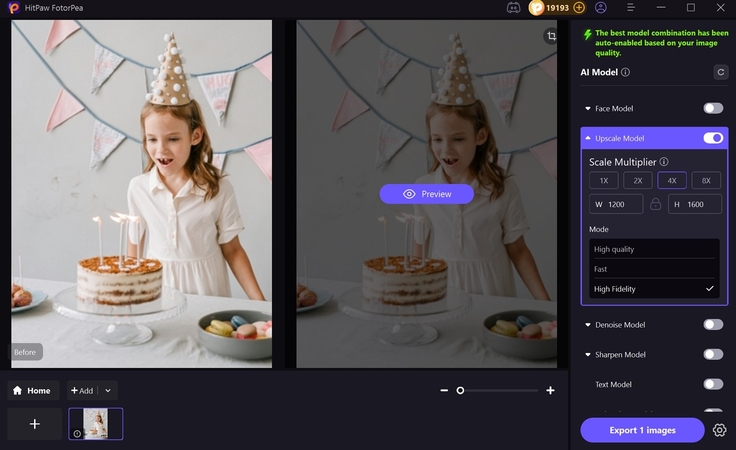Click the Home house icon
This screenshot has height=450, width=736.
[17, 390]
